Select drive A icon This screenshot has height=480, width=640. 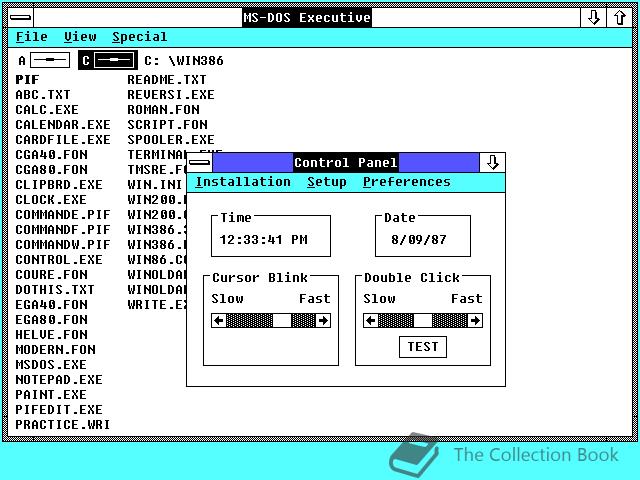pos(44,60)
